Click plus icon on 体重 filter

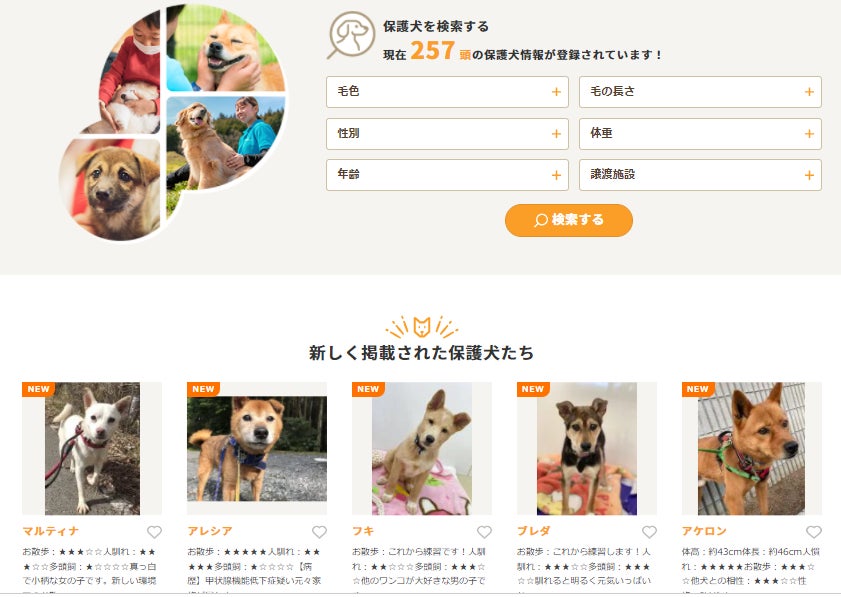click(809, 134)
